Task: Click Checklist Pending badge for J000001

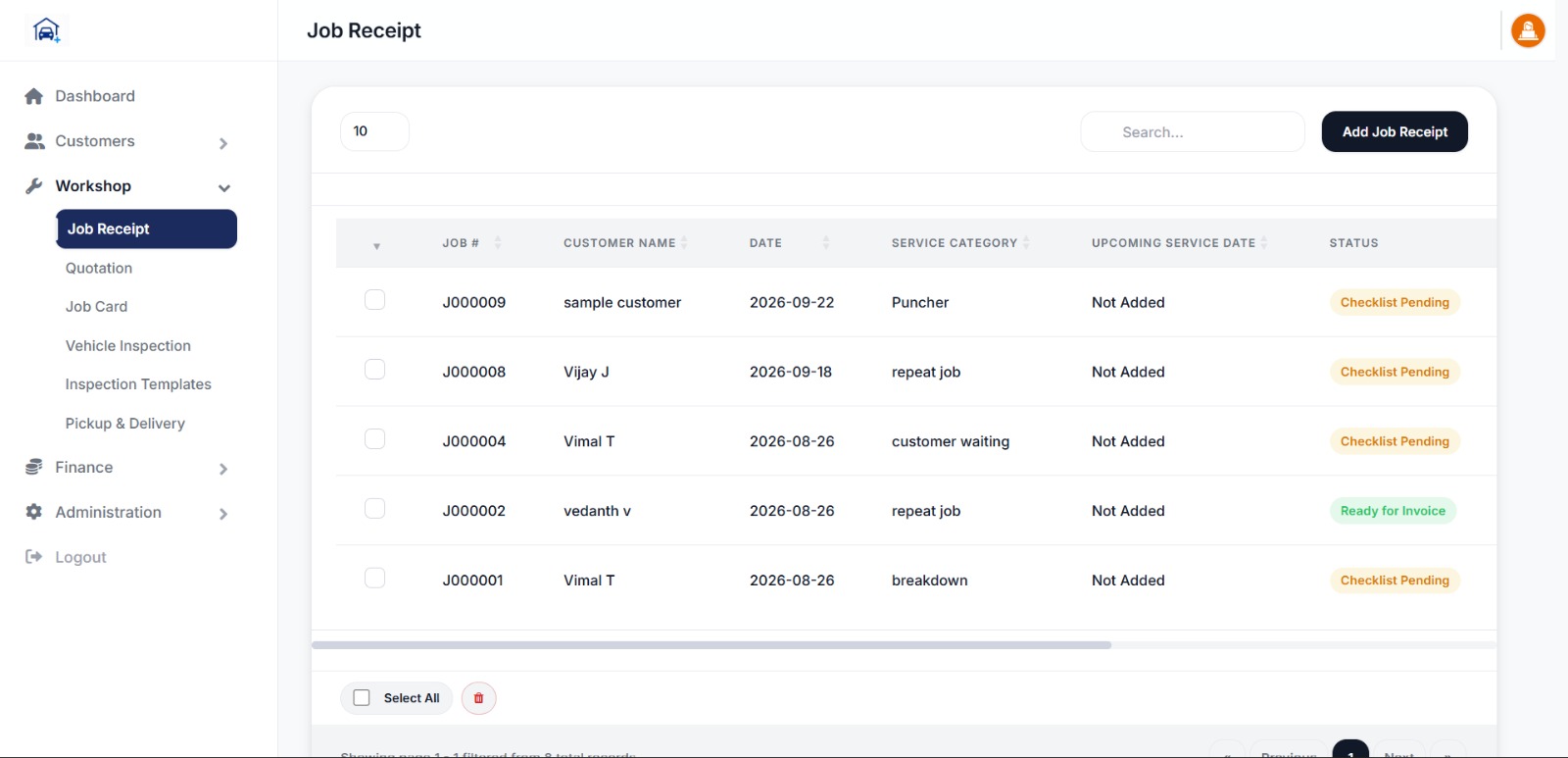Action: (x=1395, y=581)
